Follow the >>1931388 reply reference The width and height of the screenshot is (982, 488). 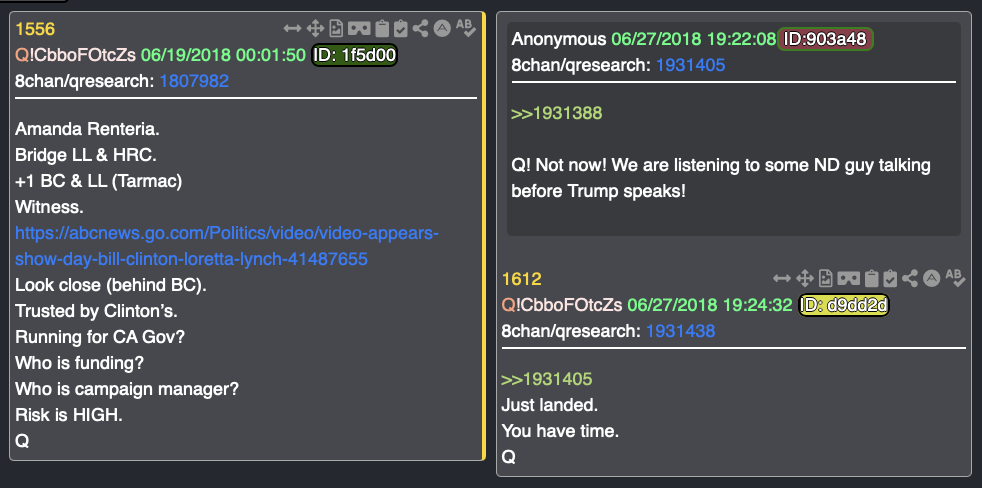pyautogui.click(x=557, y=113)
